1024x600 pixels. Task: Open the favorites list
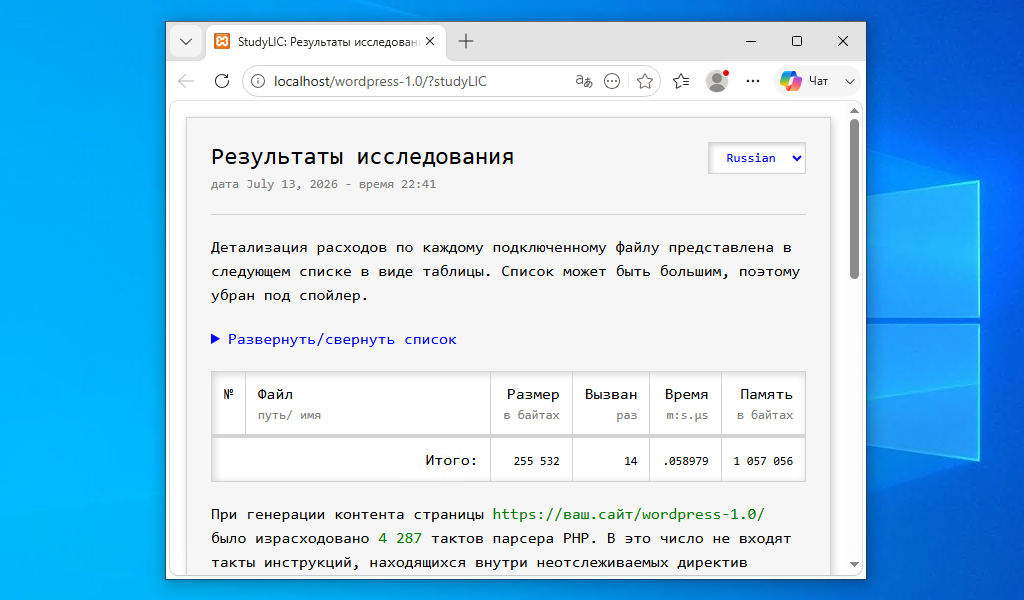point(681,81)
